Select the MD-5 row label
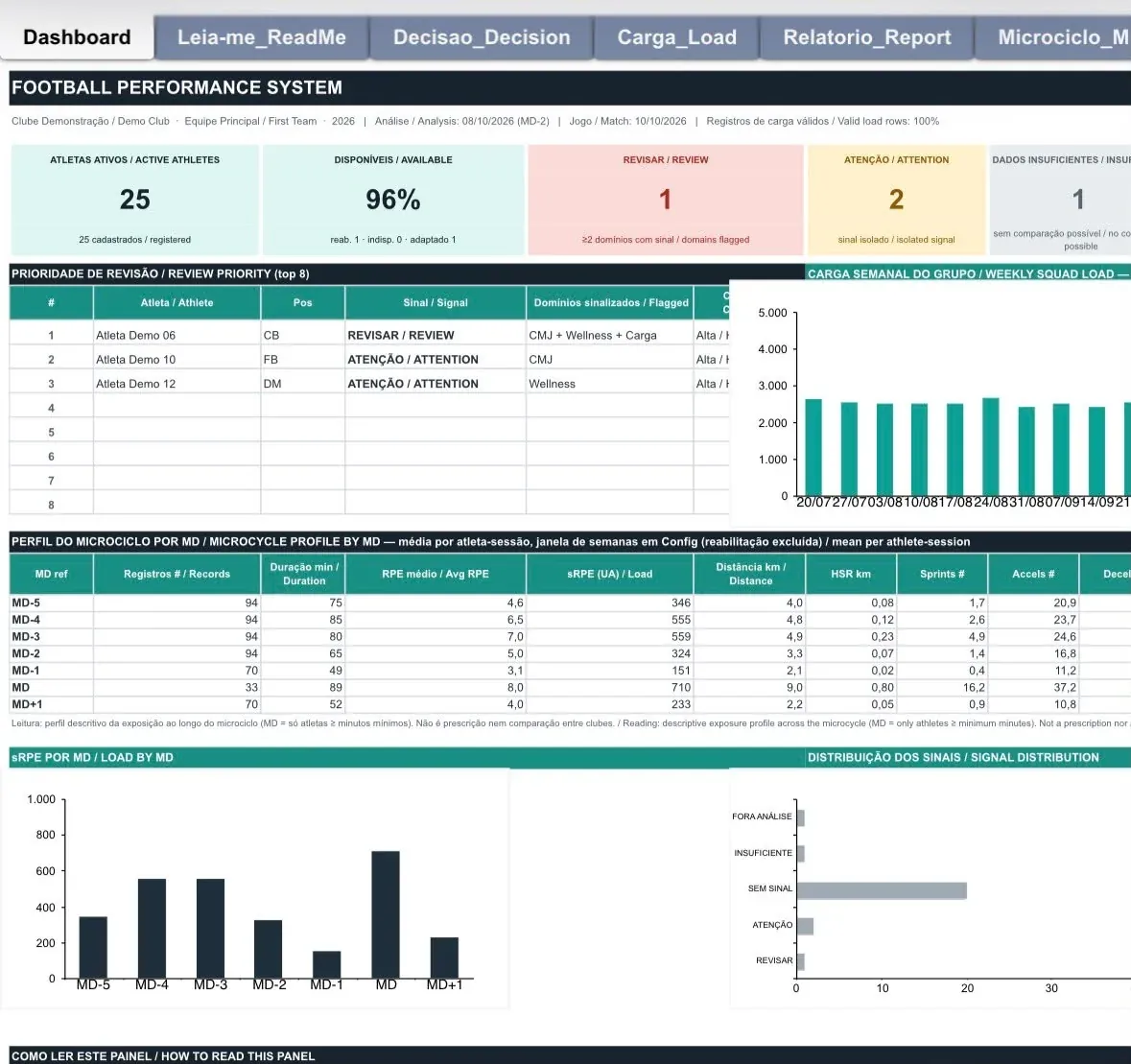The image size is (1131, 1064). coord(51,603)
